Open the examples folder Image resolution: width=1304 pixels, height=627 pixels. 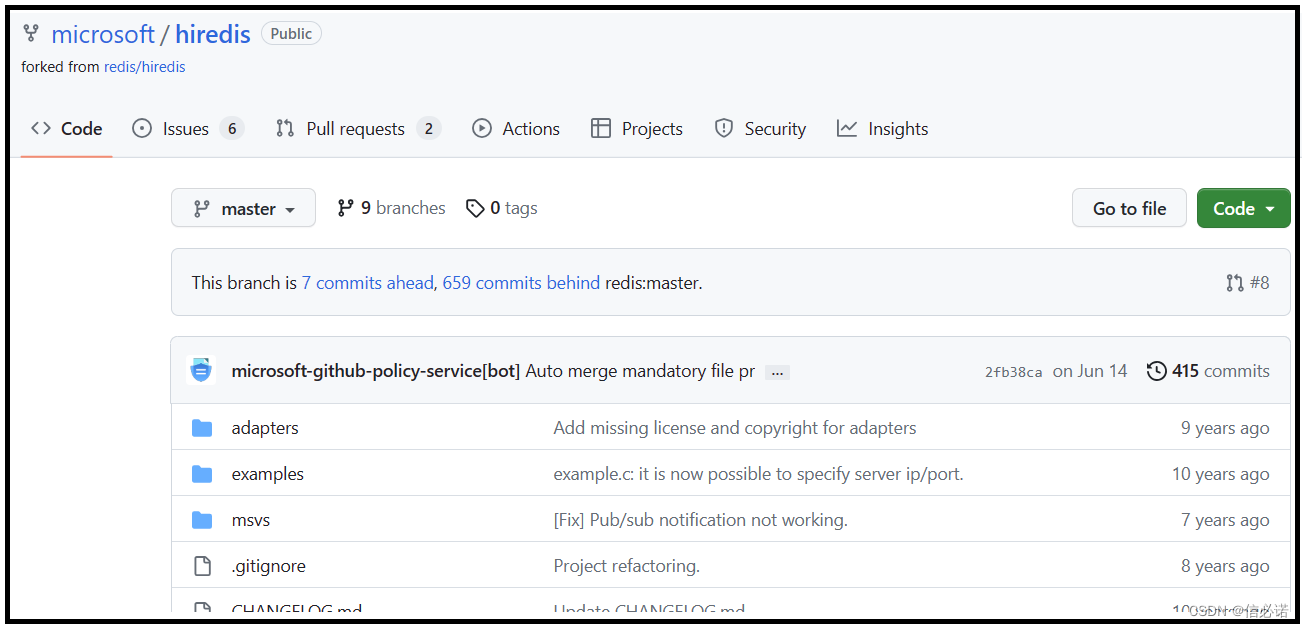pyautogui.click(x=268, y=474)
